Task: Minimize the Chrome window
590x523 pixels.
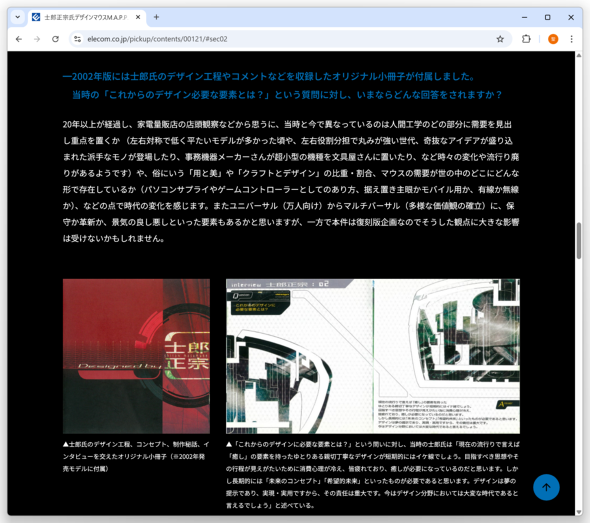Action: click(x=525, y=17)
